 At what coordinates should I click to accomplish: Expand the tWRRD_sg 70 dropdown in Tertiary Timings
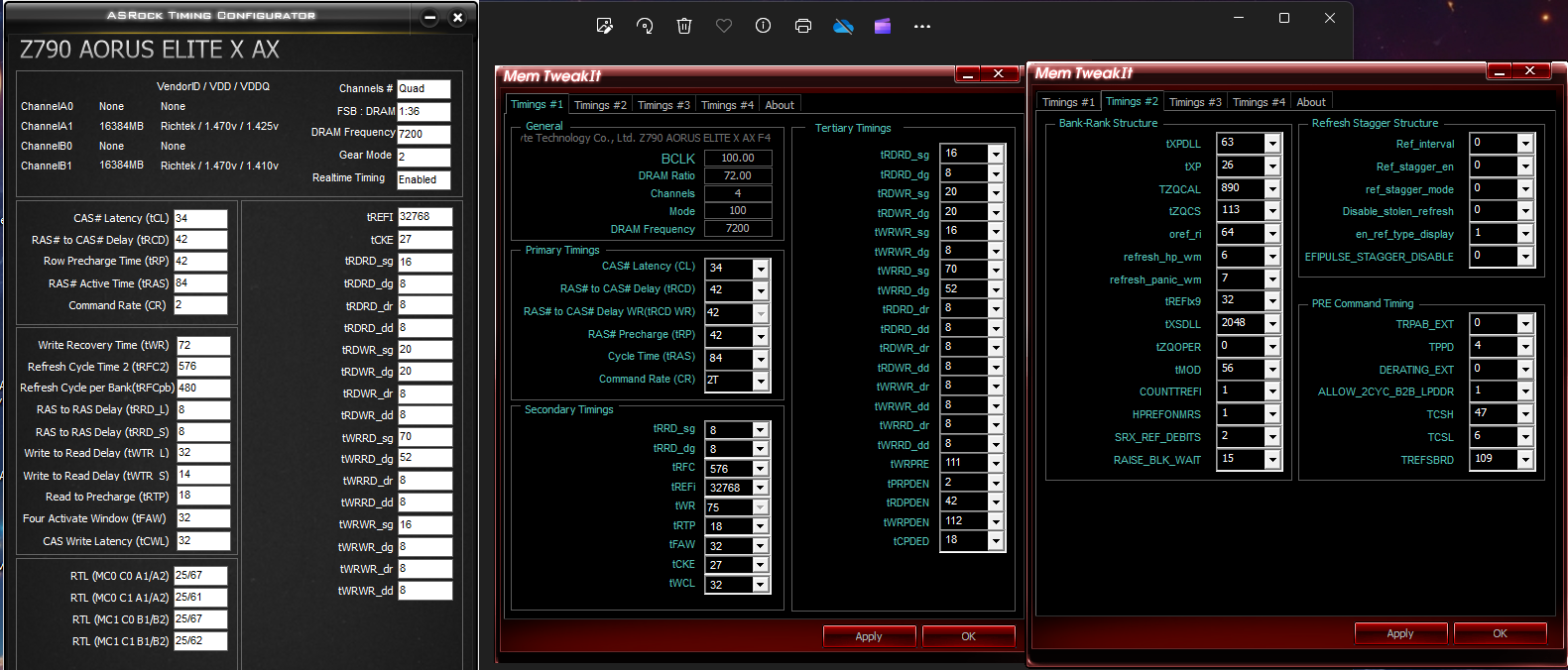[996, 270]
